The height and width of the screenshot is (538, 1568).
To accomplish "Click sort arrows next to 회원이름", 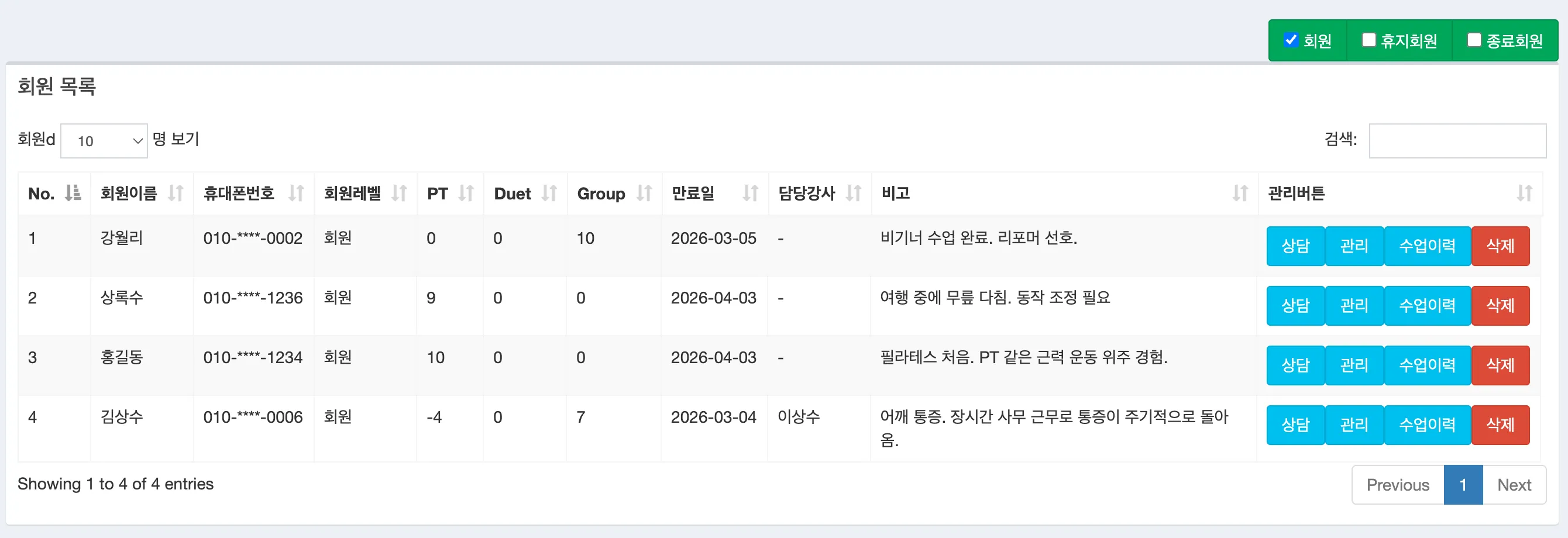I will (176, 194).
